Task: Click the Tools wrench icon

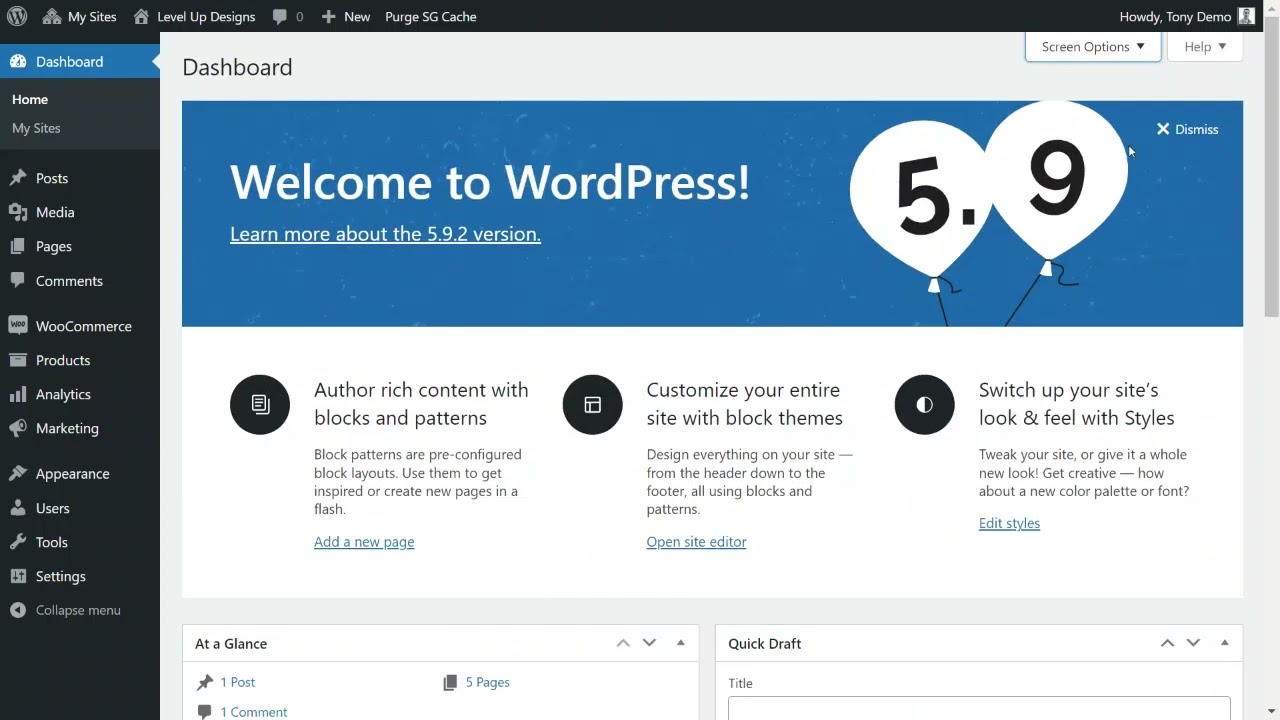Action: pos(18,542)
